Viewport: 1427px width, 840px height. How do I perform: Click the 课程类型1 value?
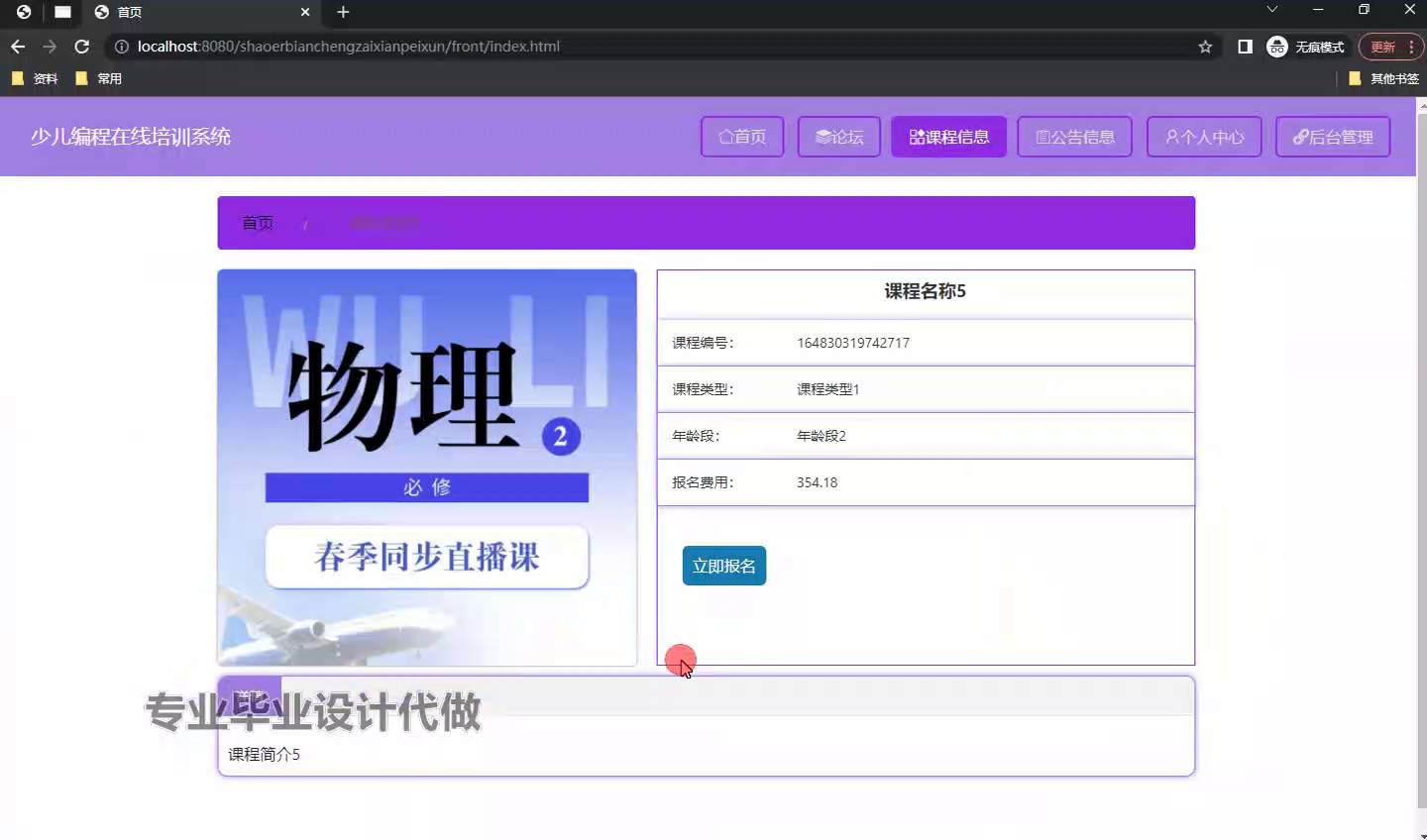828,389
